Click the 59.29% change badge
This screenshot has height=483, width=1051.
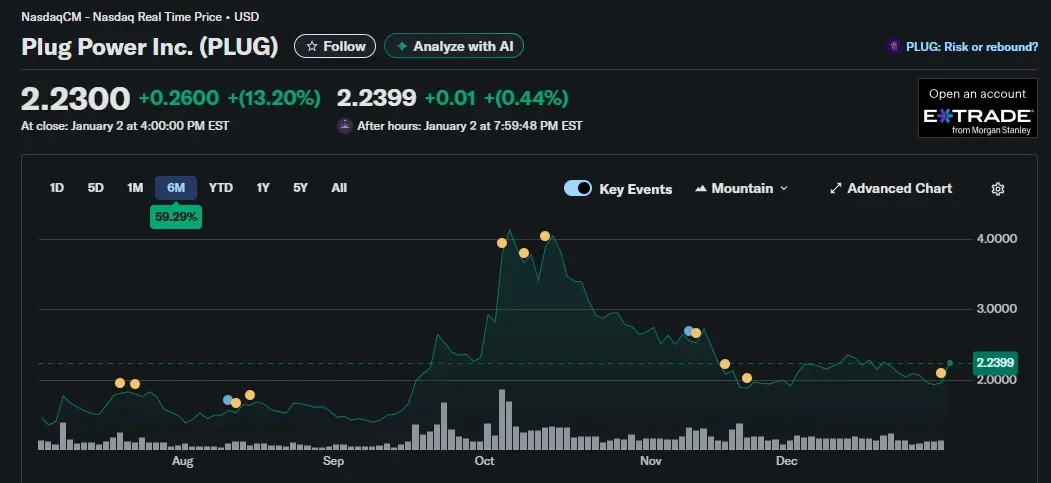tap(176, 216)
